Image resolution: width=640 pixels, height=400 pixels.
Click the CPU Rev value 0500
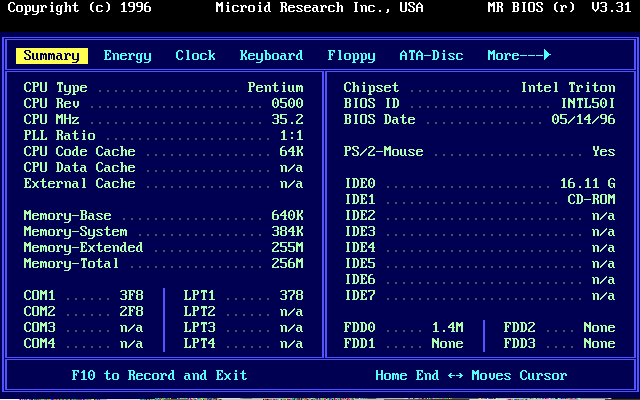pos(287,103)
